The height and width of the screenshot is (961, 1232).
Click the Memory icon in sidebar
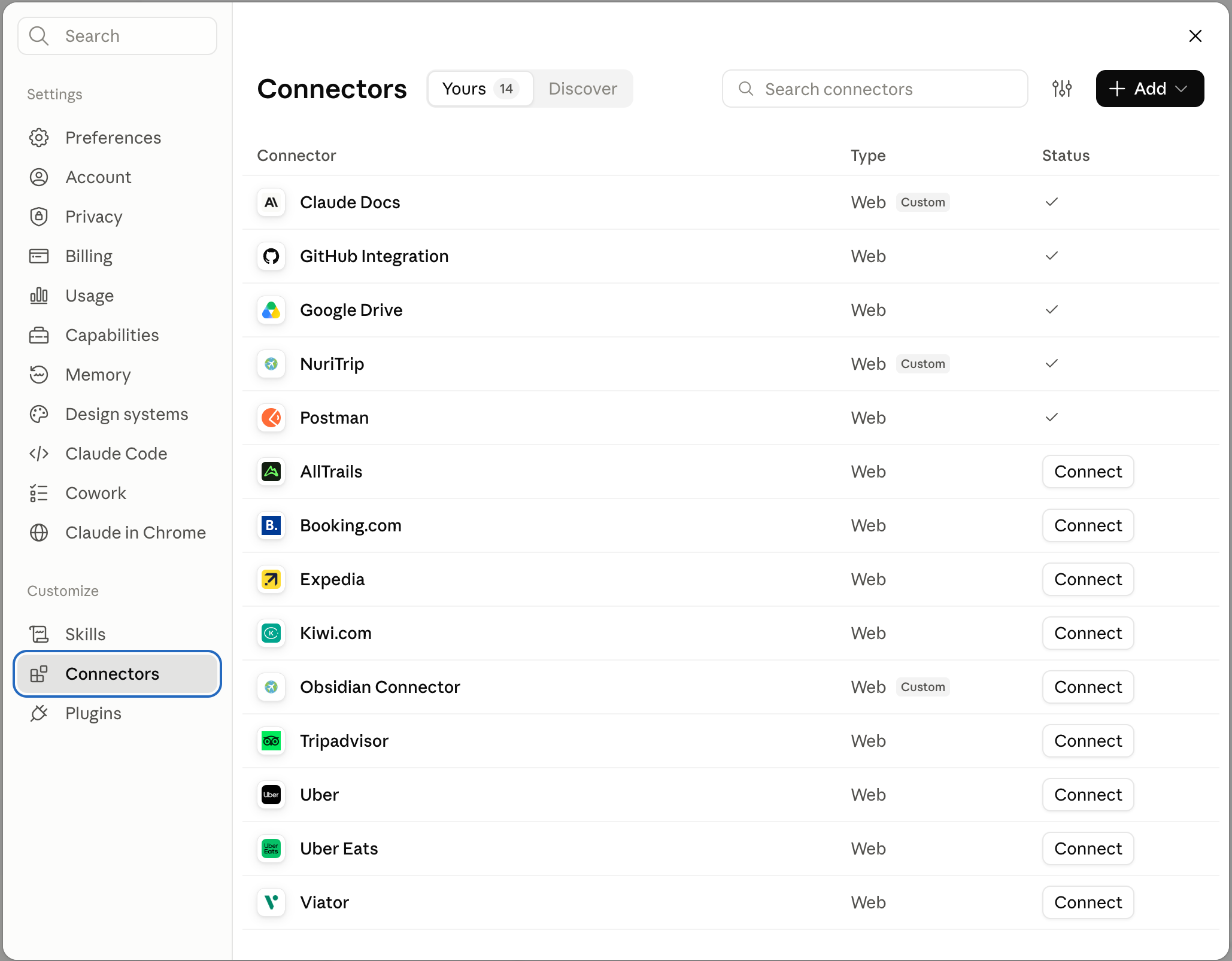(39, 375)
